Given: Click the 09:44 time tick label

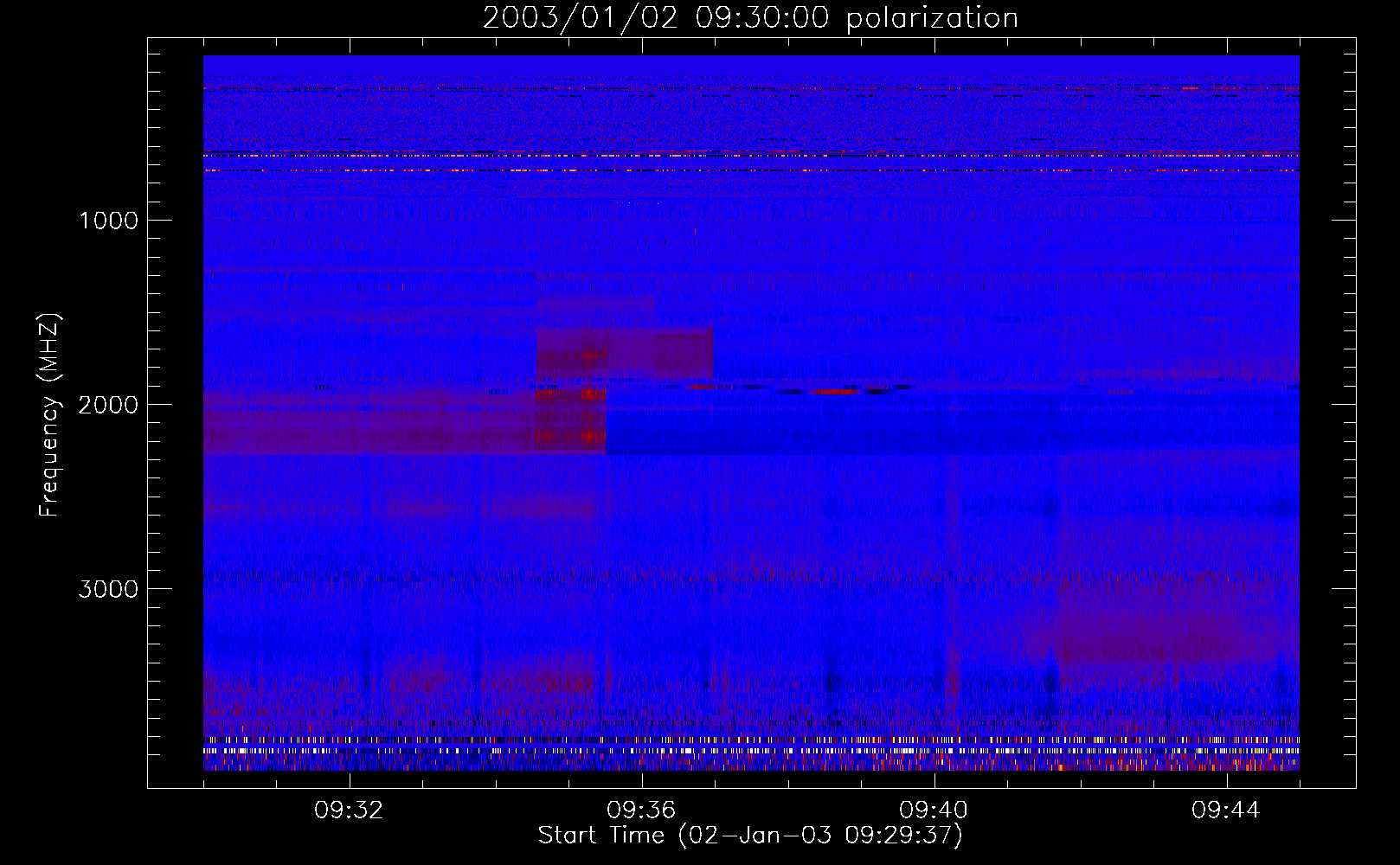Looking at the screenshot, I should (x=1226, y=811).
